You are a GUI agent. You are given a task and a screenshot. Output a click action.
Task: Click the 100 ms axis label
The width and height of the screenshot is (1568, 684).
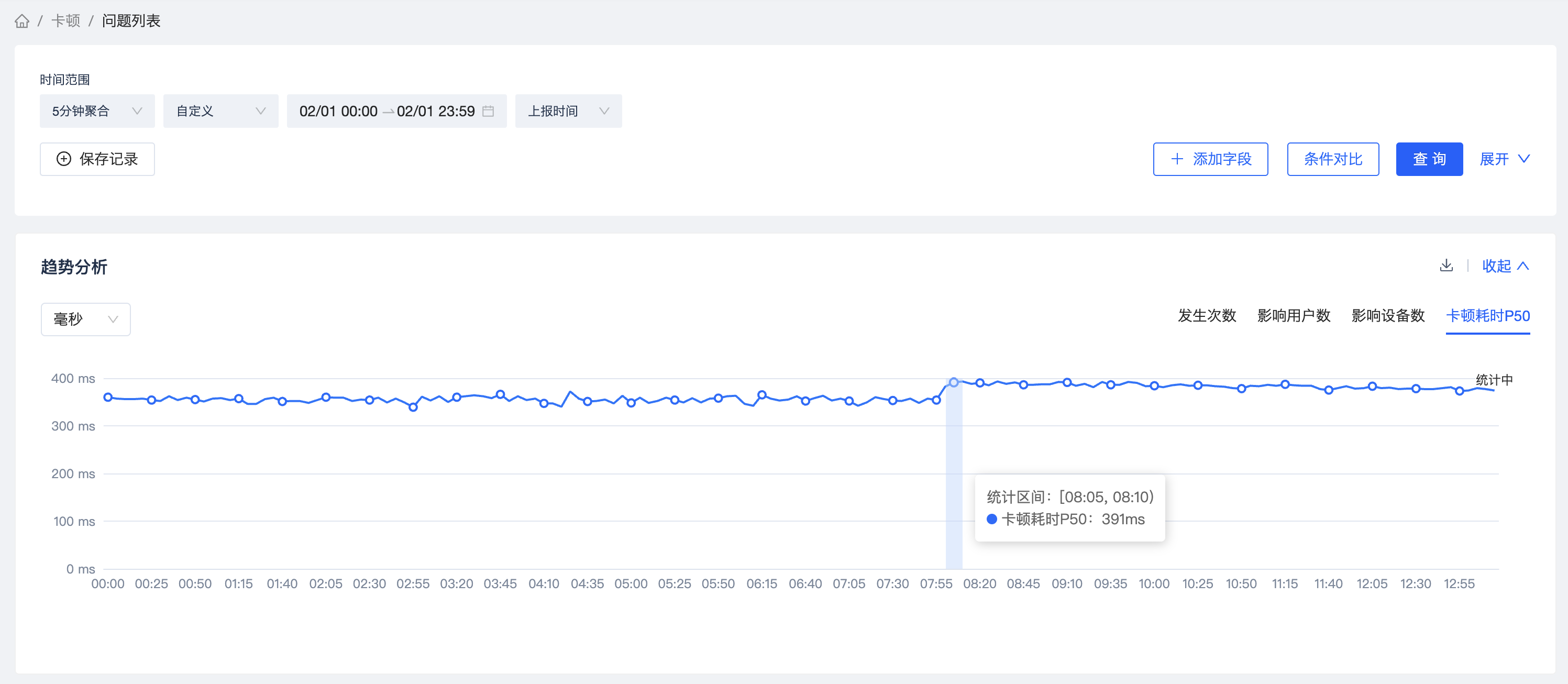[74, 522]
